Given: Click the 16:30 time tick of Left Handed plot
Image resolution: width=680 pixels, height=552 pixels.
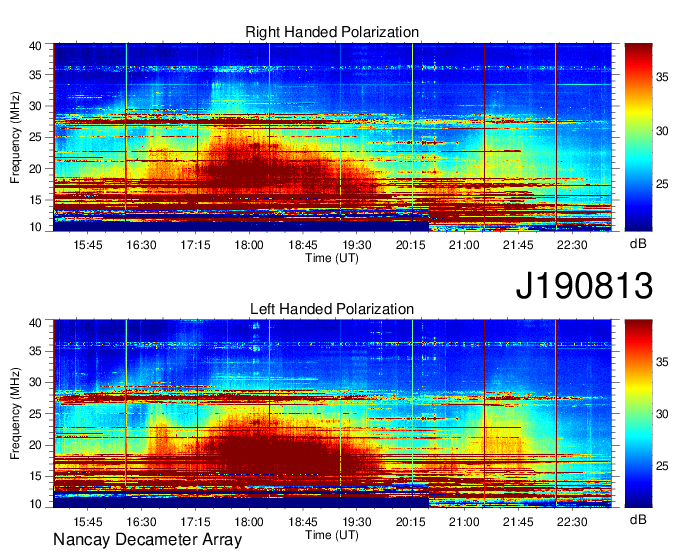Looking at the screenshot, I should (141, 521).
